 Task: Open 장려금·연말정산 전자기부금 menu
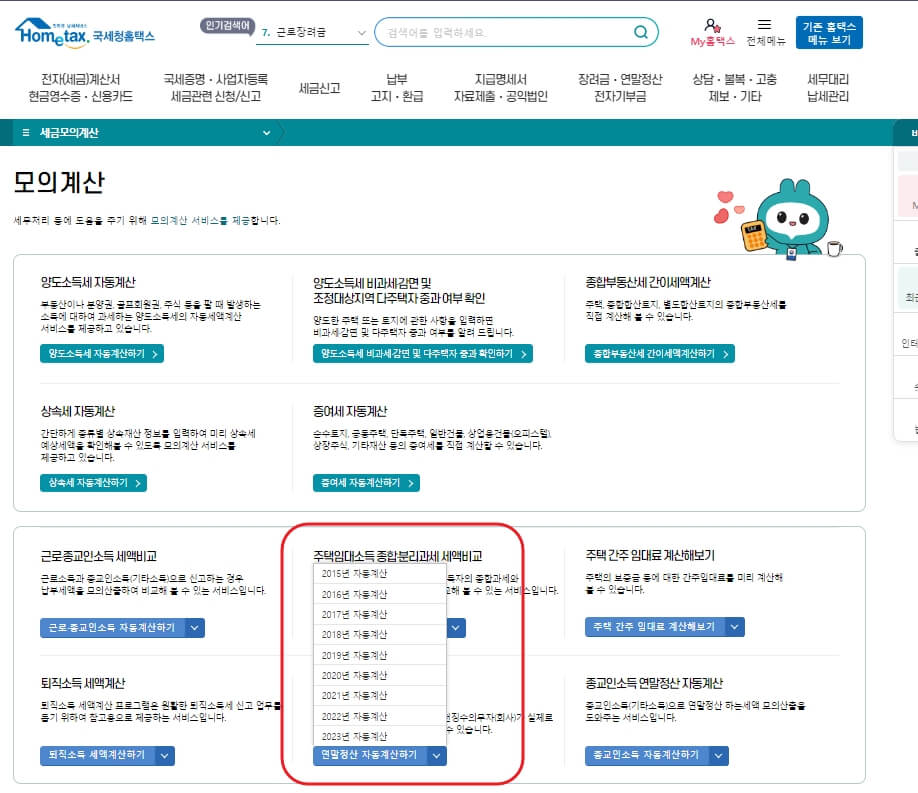click(620, 88)
